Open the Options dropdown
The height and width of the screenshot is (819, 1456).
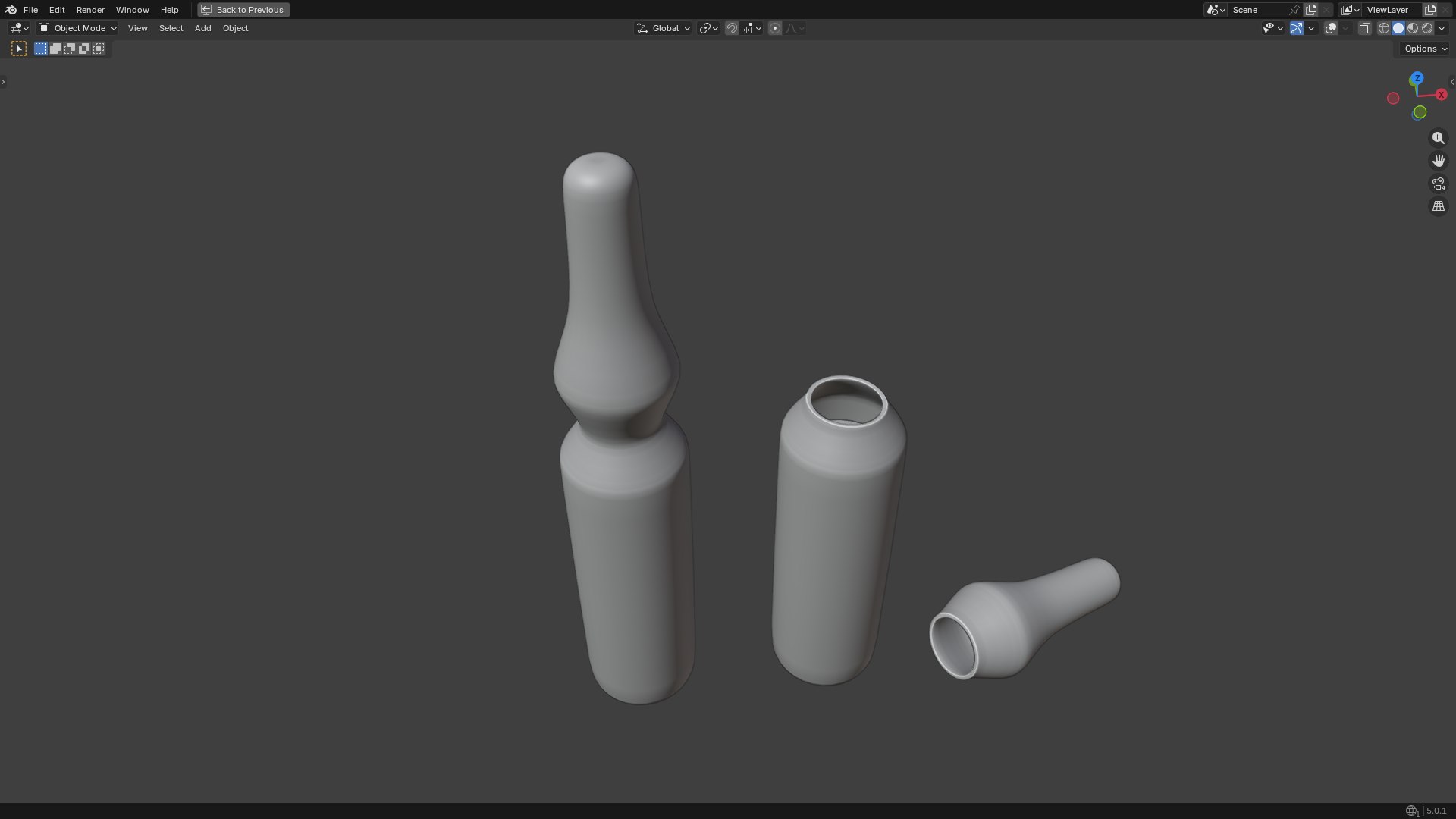click(1426, 49)
